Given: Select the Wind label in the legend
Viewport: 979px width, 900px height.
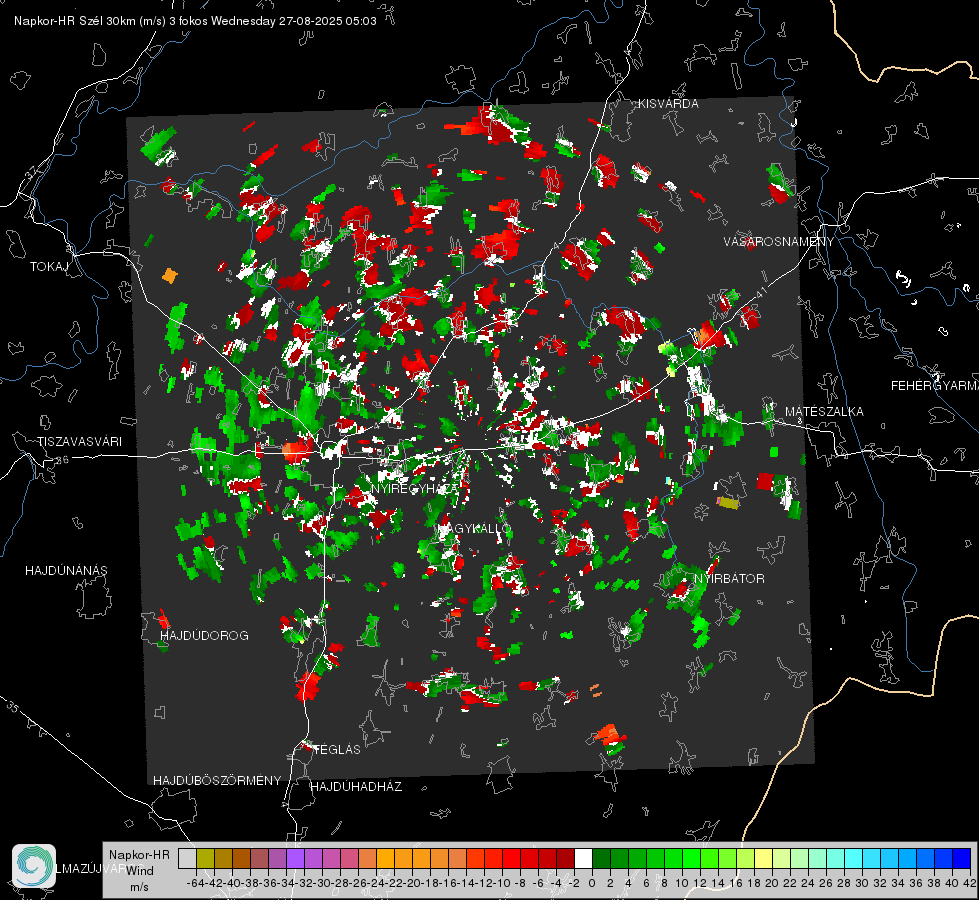Looking at the screenshot, I should 140,871.
